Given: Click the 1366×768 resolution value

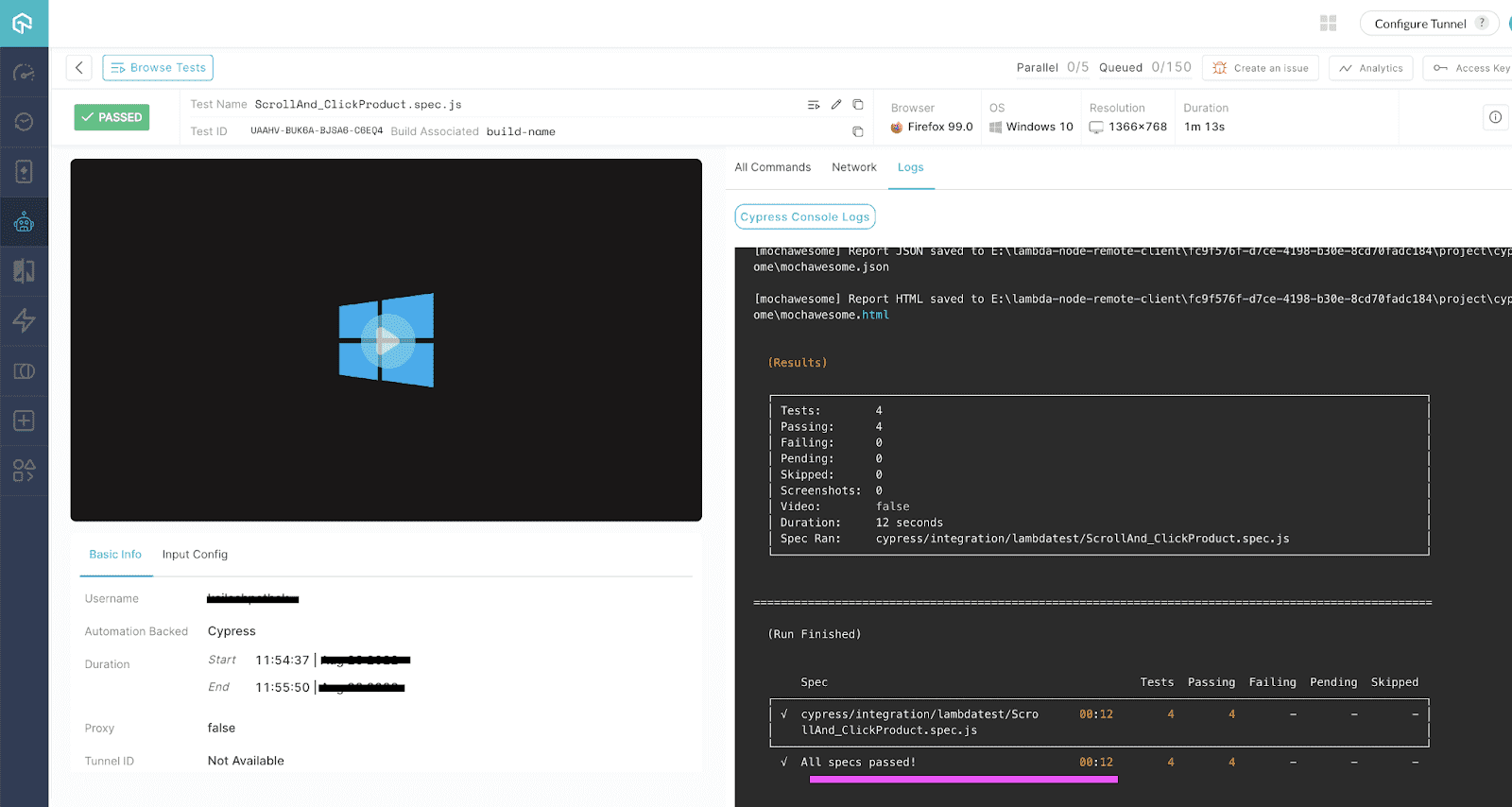Looking at the screenshot, I should [1128, 127].
